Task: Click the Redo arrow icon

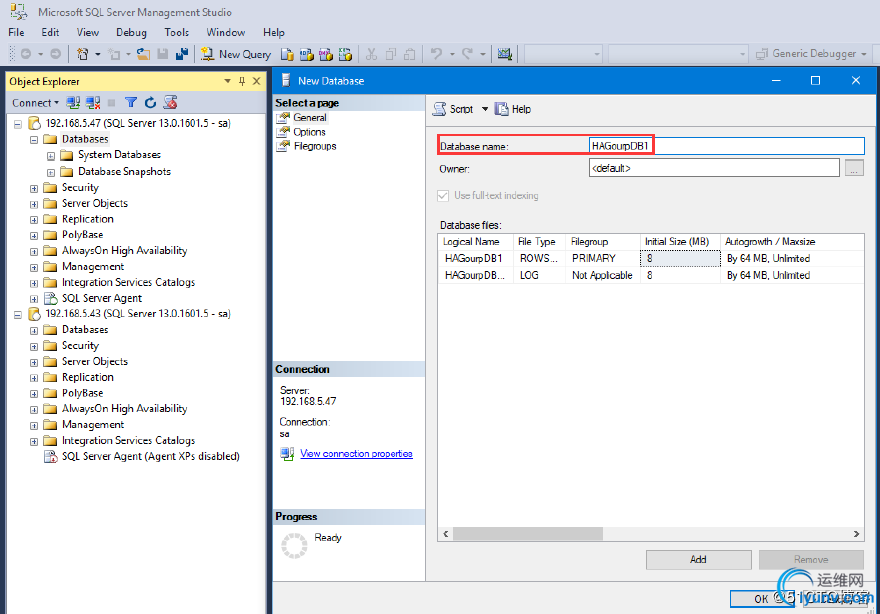Action: (x=467, y=54)
